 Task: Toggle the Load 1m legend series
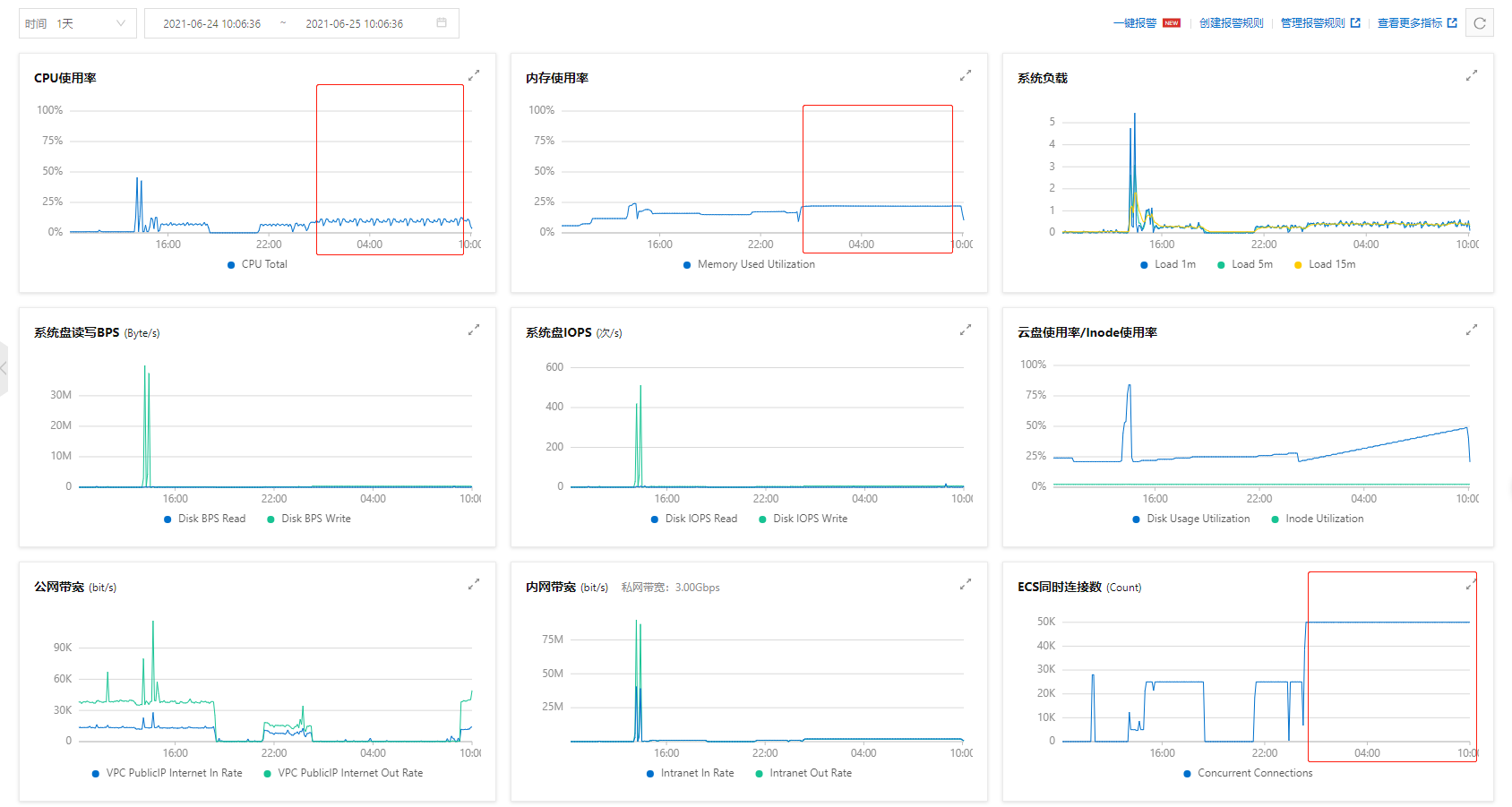click(1168, 264)
